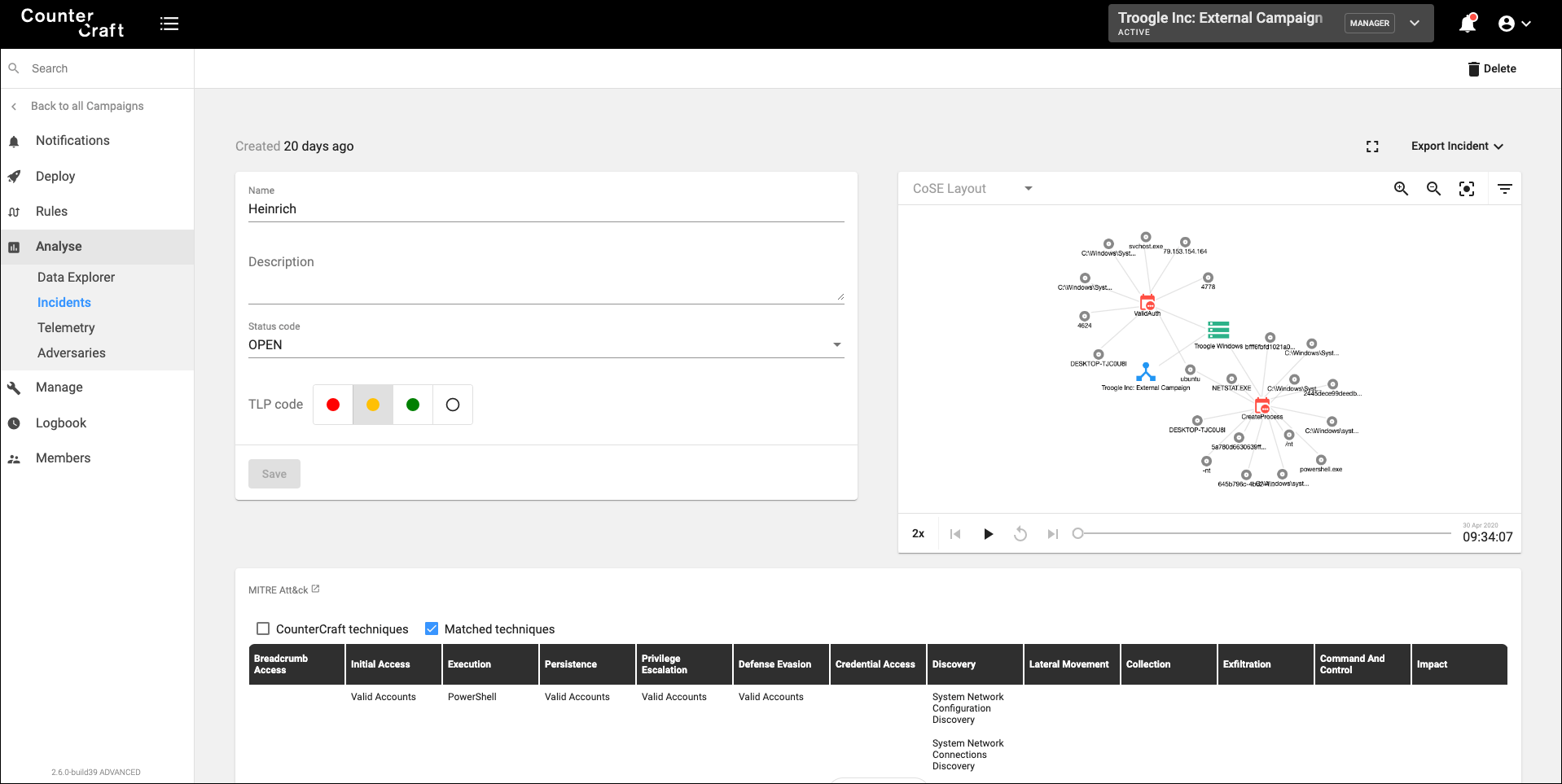
Task: Select the External Campaign network node
Action: coord(1146,372)
